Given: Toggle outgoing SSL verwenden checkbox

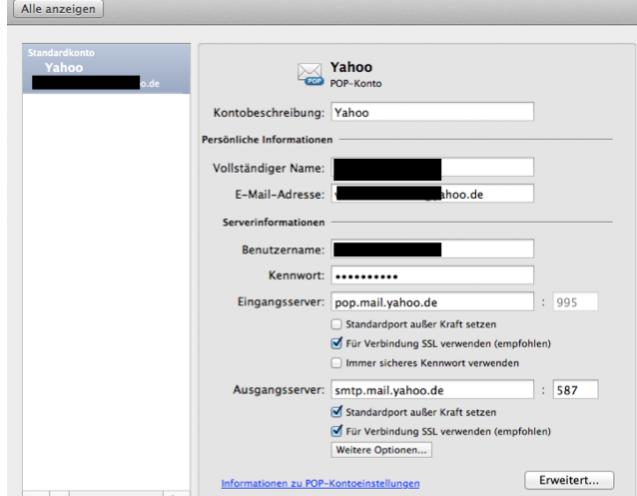Looking at the screenshot, I should 336,431.
